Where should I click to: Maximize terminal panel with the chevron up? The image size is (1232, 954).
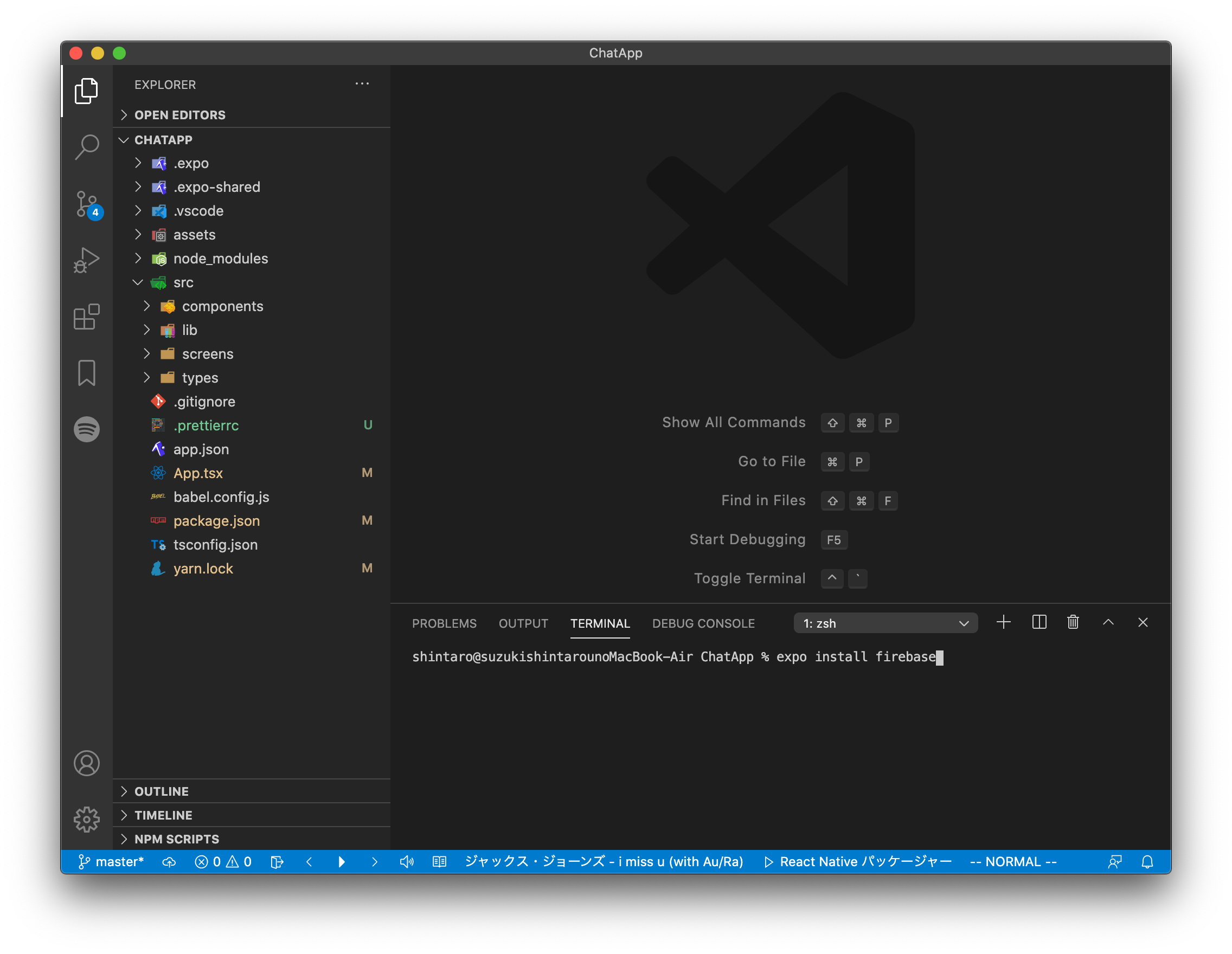pos(1108,622)
